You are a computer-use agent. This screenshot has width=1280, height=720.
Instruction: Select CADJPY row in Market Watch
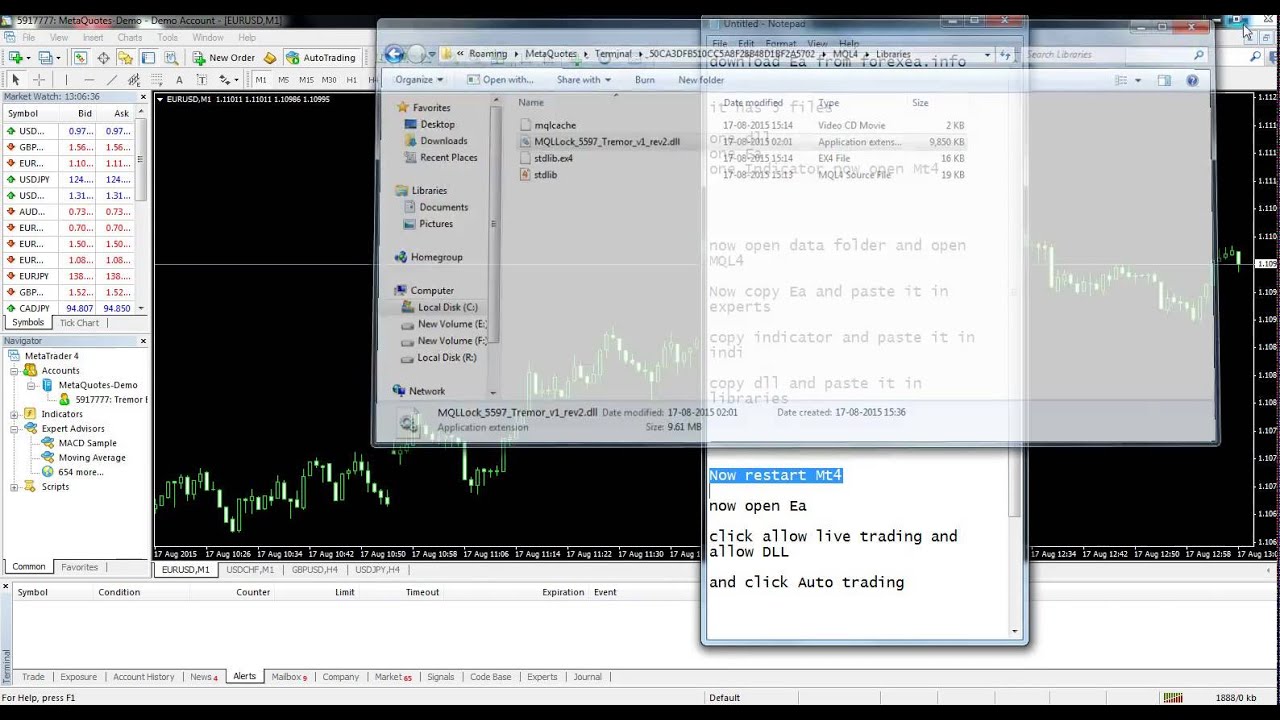70,308
